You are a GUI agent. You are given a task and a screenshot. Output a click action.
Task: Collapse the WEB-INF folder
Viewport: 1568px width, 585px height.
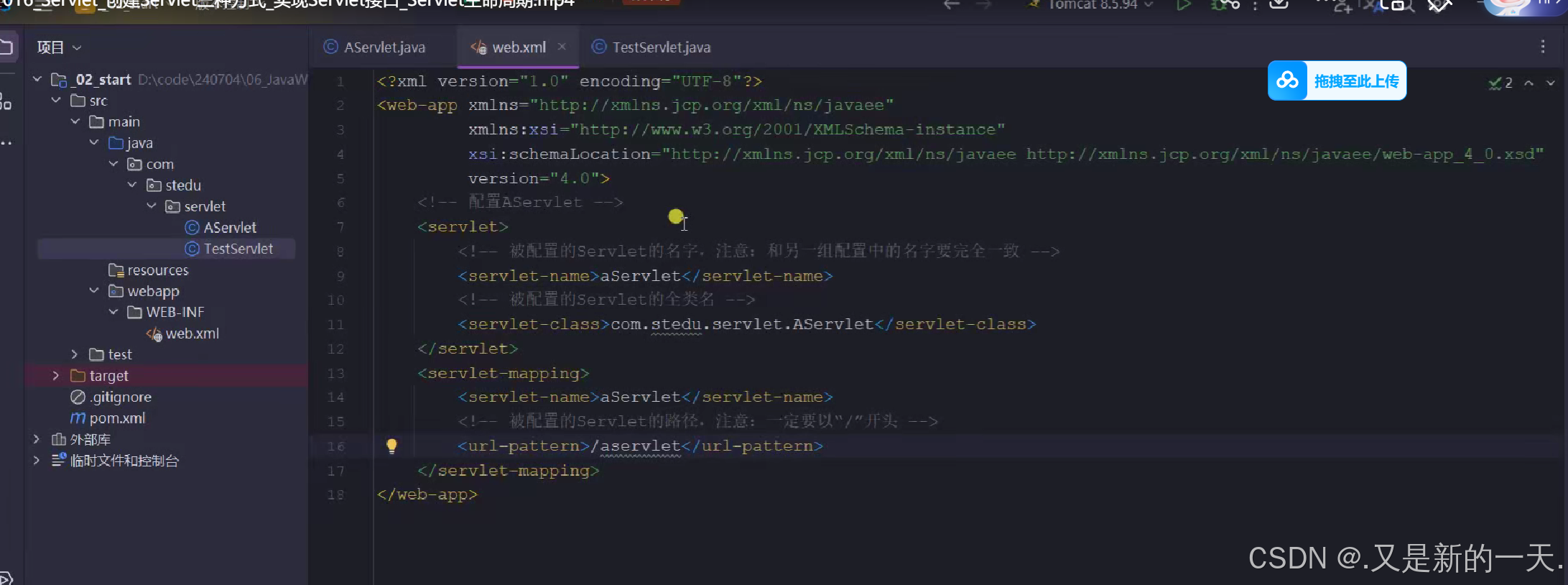click(x=113, y=312)
